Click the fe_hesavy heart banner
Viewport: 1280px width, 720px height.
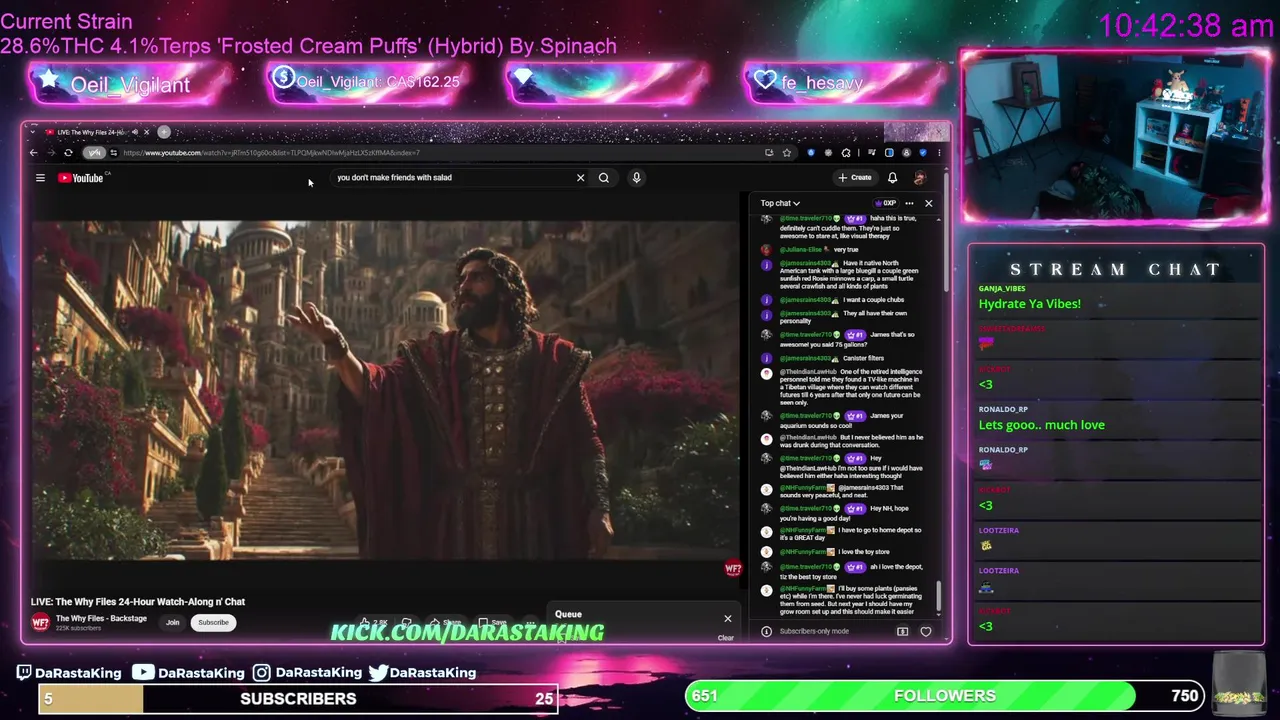[843, 83]
